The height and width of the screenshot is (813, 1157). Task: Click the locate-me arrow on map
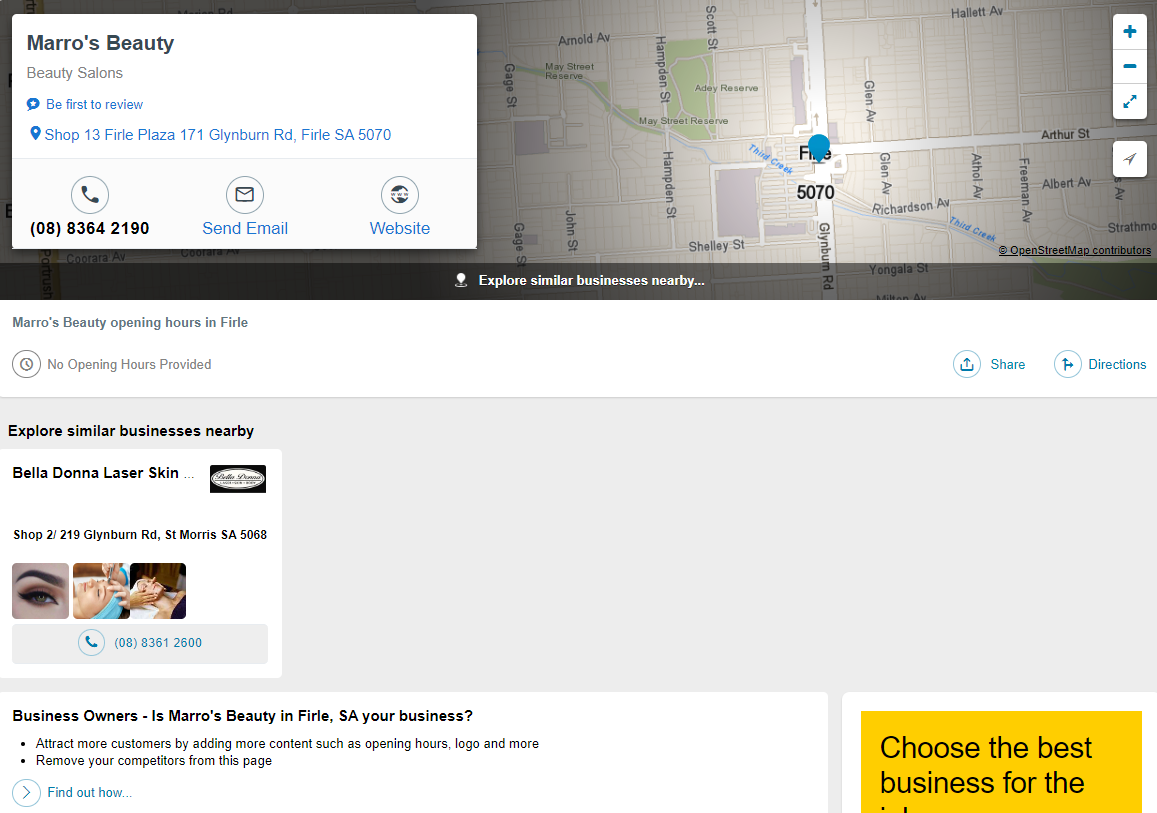(x=1130, y=159)
